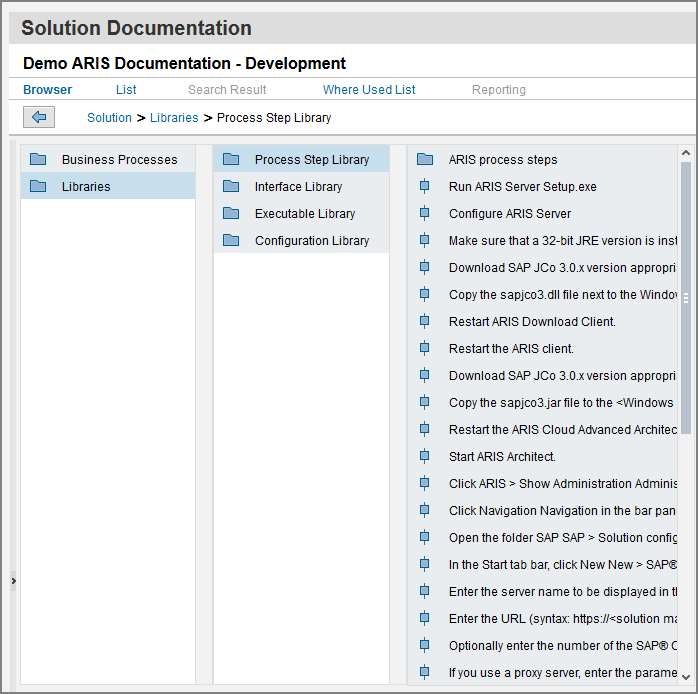Select 'Restart the ARIS client.' step
This screenshot has width=698, height=694.
(543, 348)
